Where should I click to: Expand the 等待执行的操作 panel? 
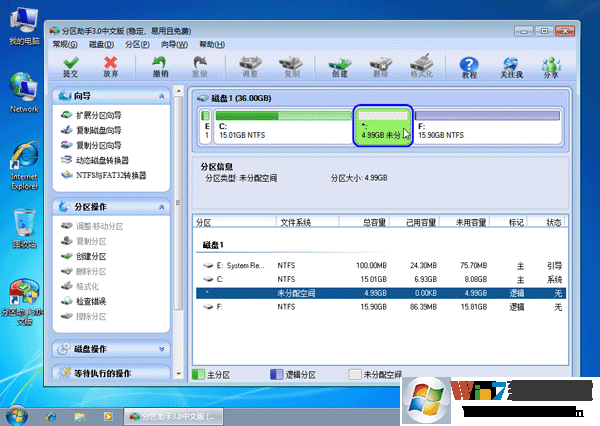(x=166, y=373)
